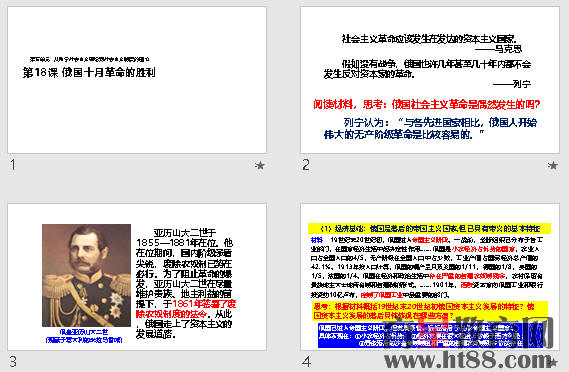Click the blue answer box on slide 4
This screenshot has height=372, width=569.
tap(430, 336)
